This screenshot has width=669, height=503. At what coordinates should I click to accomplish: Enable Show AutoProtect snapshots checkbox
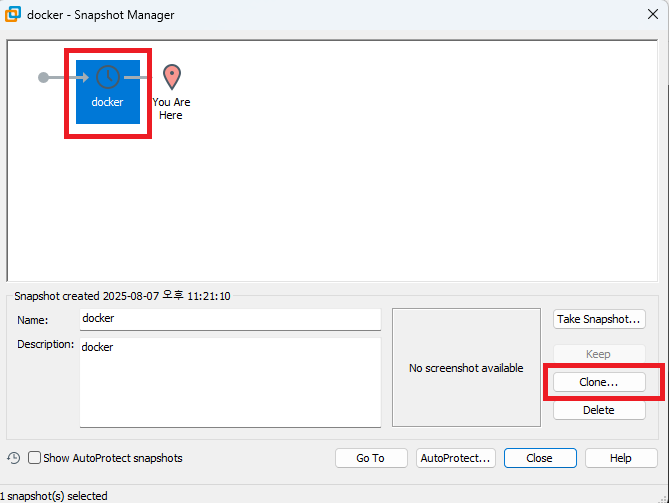pyautogui.click(x=34, y=458)
